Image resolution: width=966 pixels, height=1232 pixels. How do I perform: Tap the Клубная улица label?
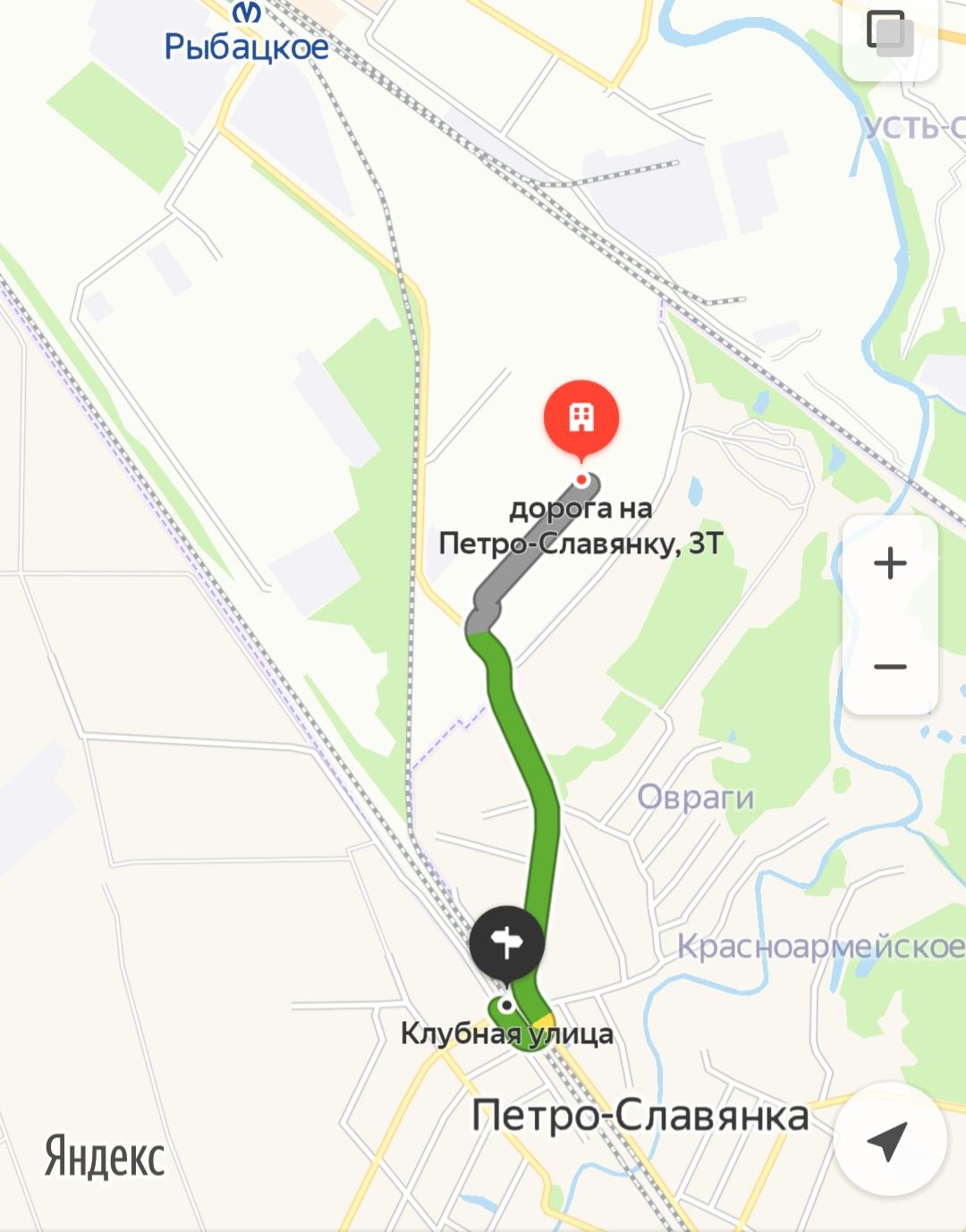(507, 1034)
